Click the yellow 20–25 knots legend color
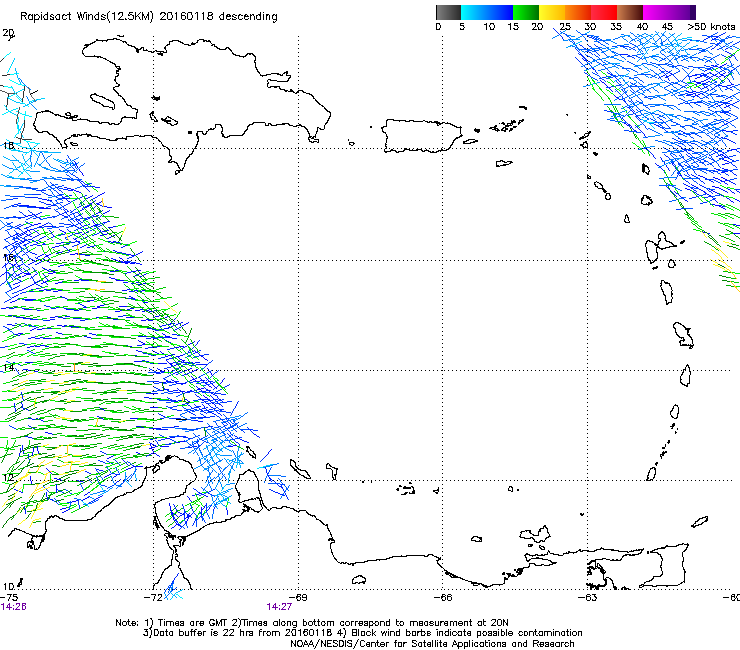 (552, 12)
